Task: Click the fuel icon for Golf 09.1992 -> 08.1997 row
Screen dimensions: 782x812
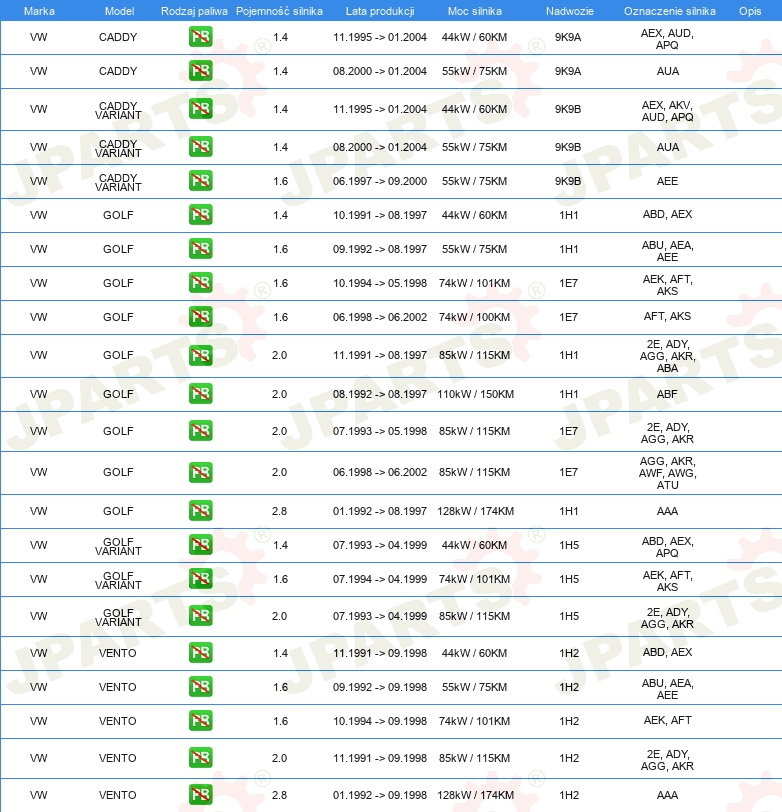Action: pos(200,249)
